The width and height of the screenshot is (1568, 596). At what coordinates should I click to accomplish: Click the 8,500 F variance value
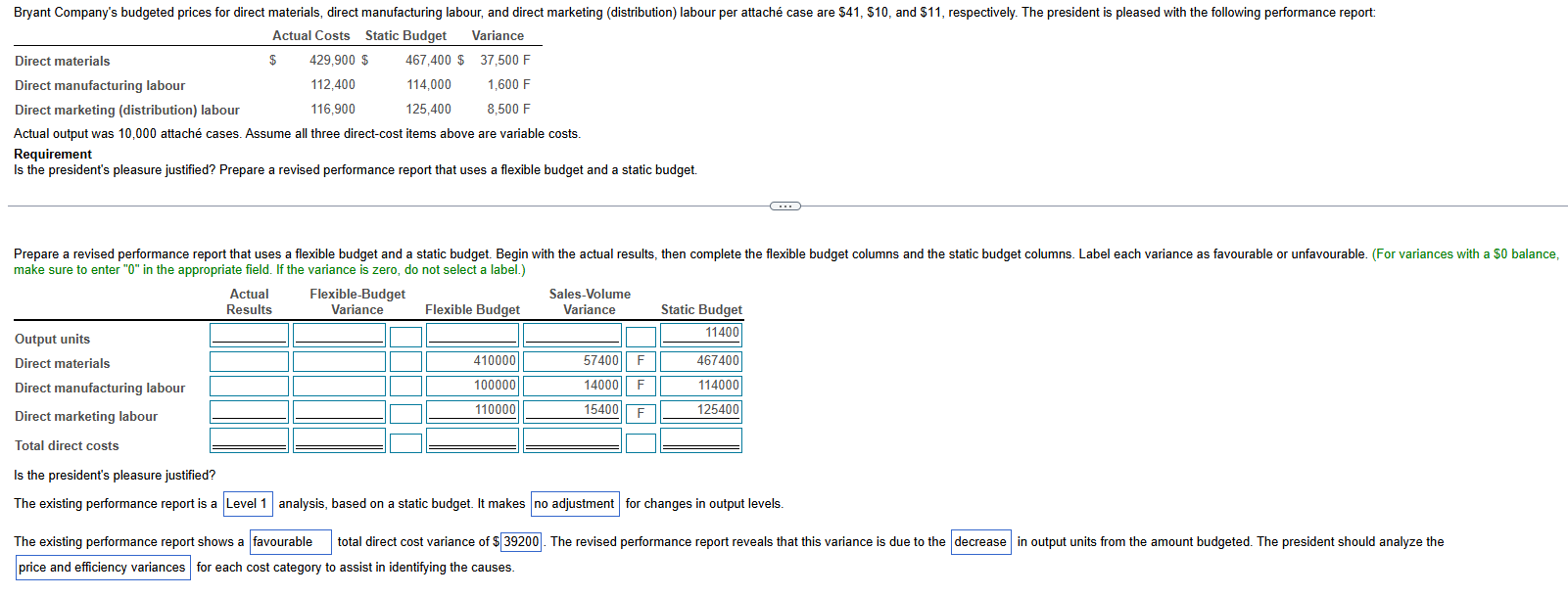click(x=508, y=109)
